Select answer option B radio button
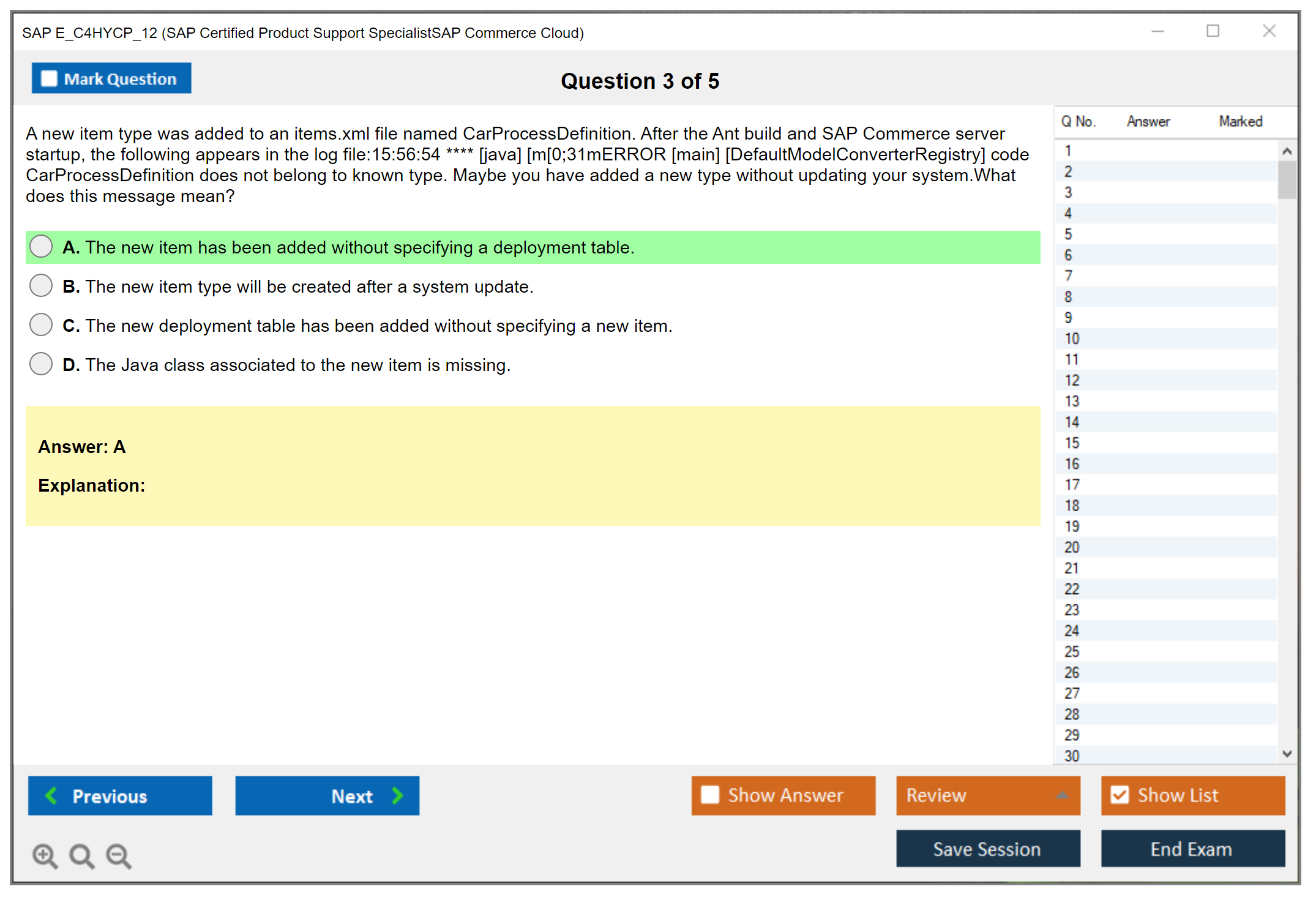Viewport: 1316px width, 900px height. [41, 285]
